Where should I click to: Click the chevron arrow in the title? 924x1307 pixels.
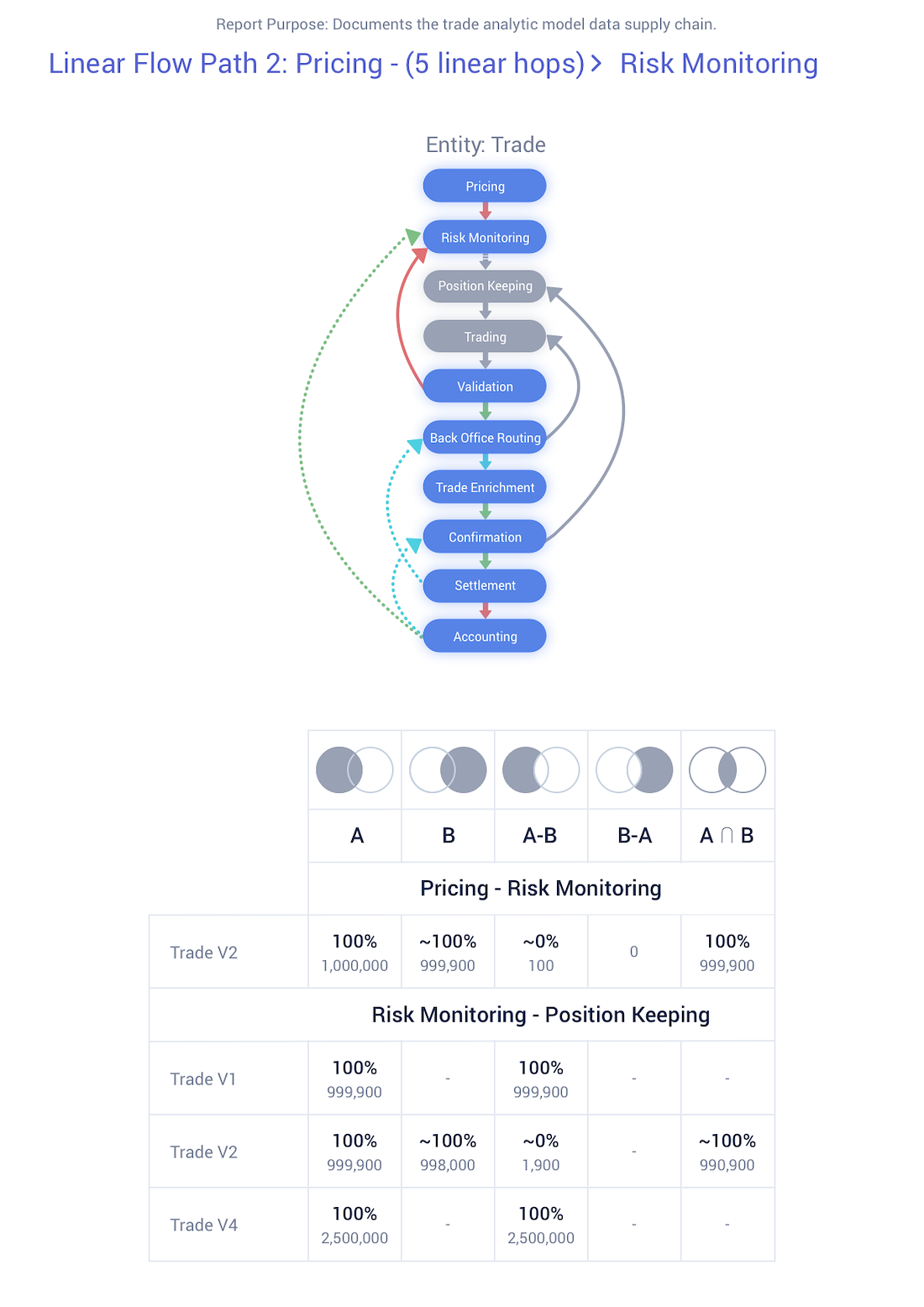[596, 63]
